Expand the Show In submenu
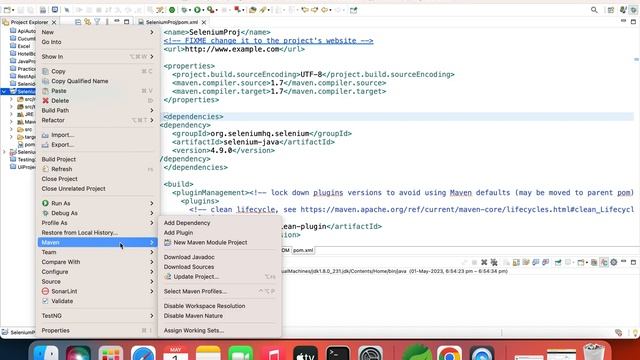This screenshot has width=640, height=360. (x=152, y=56)
